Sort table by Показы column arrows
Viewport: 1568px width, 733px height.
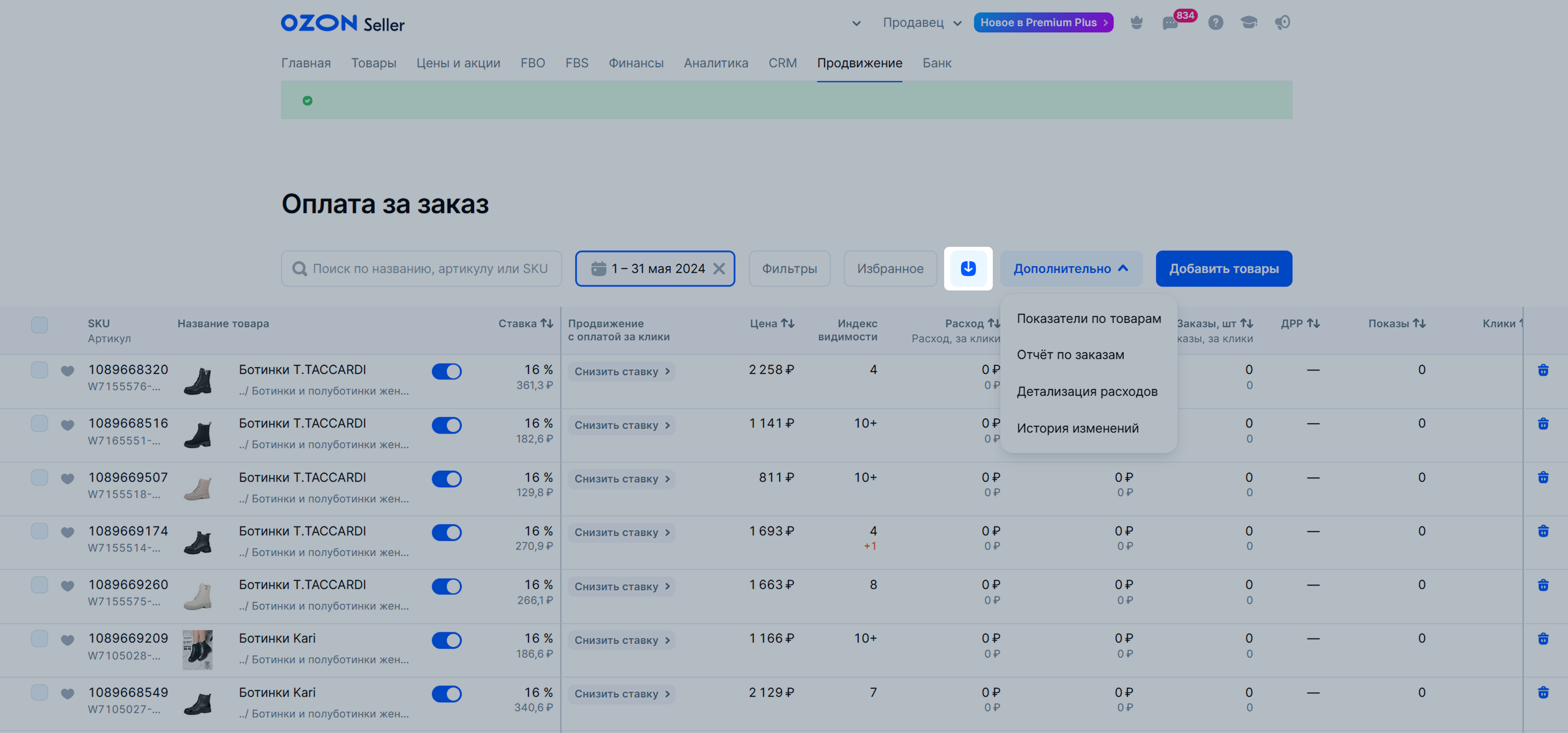1419,323
